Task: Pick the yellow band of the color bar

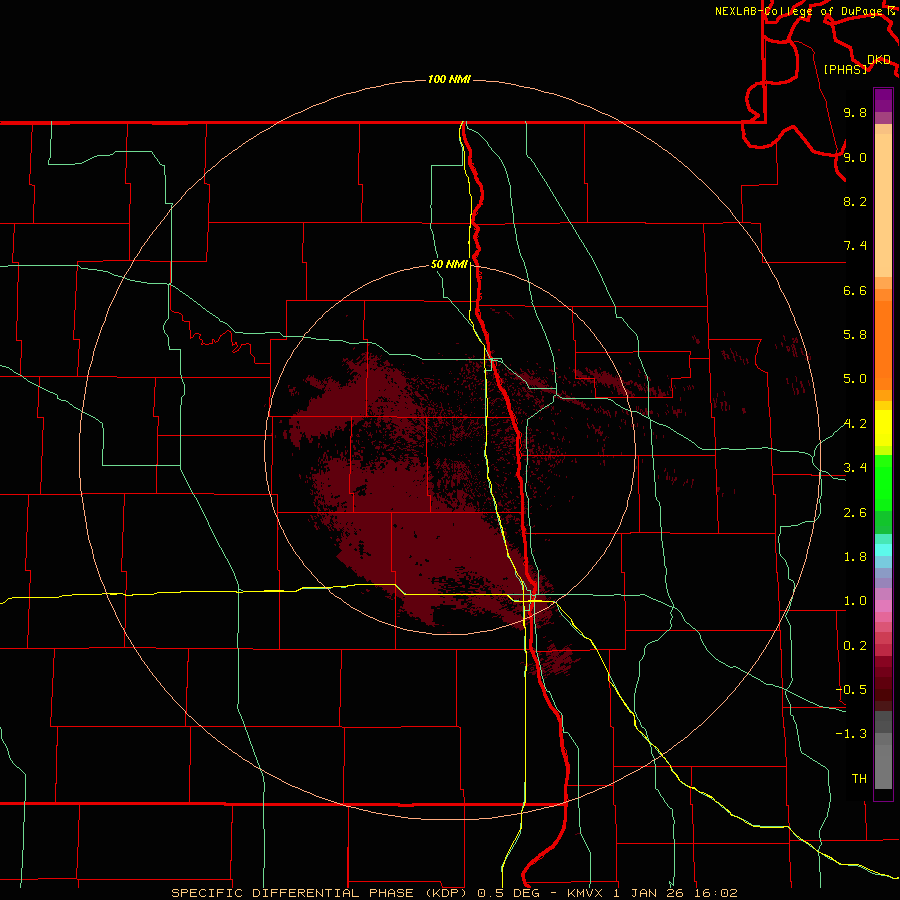Action: pyautogui.click(x=883, y=428)
